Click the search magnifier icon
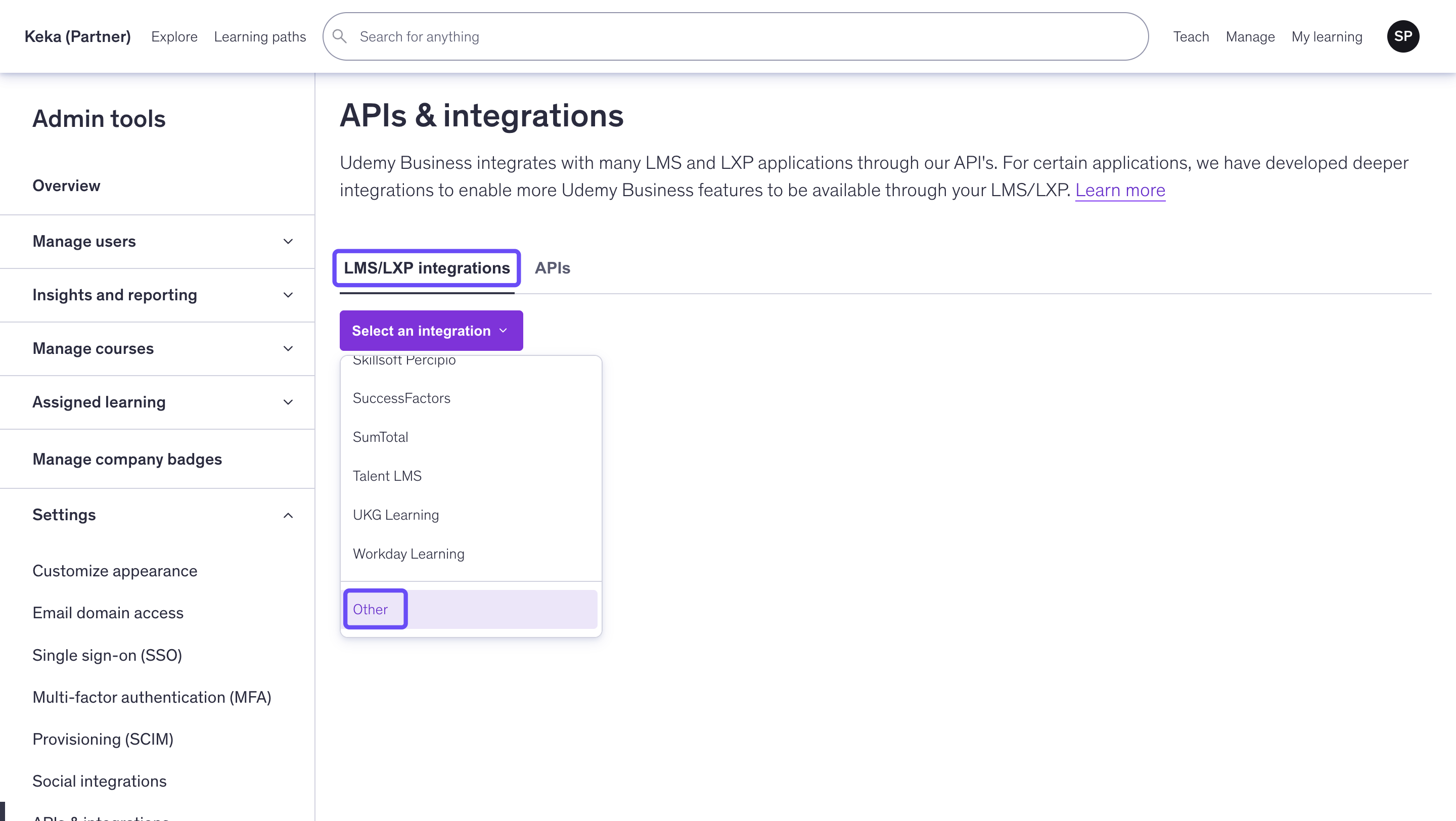1456x821 pixels. click(339, 37)
